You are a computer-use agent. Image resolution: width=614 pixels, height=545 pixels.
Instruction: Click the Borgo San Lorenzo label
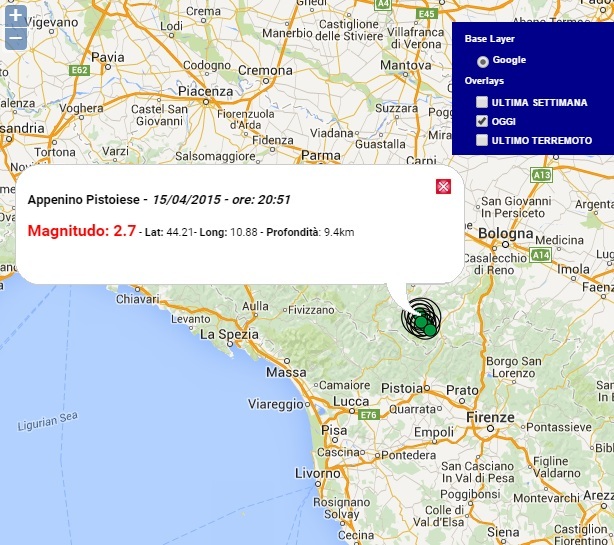tap(514, 367)
